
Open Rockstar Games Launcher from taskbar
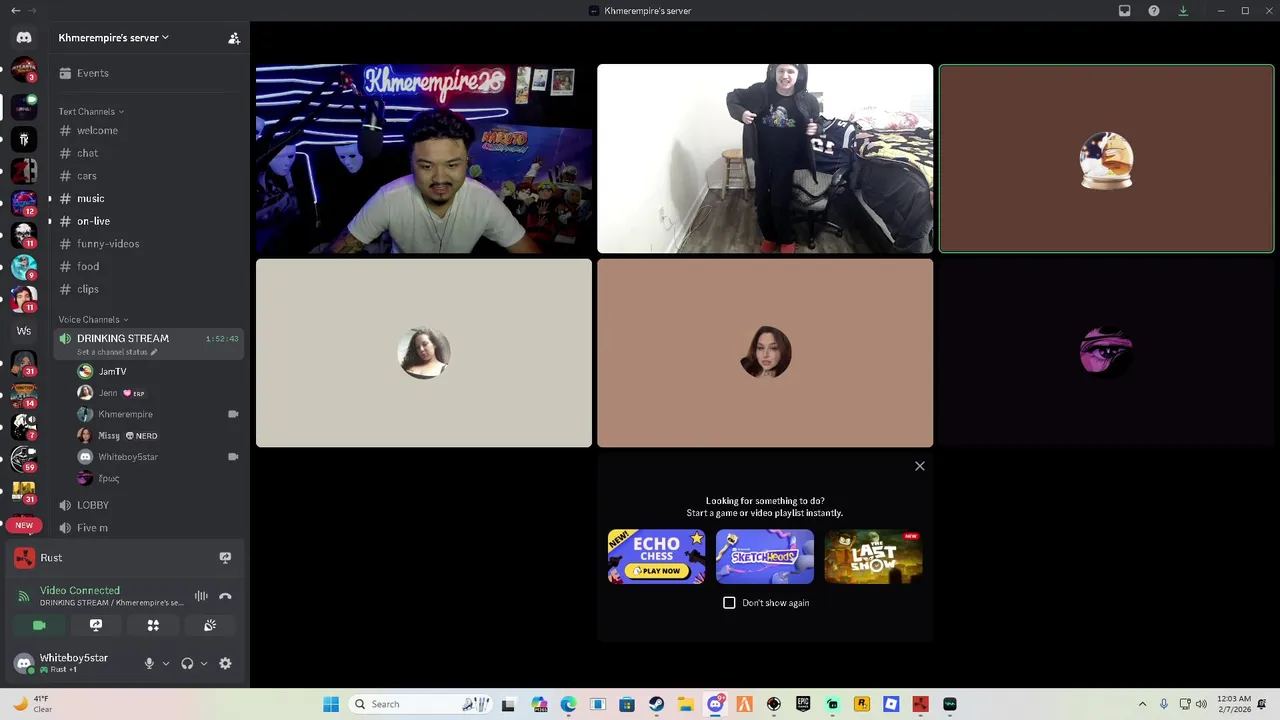[862, 704]
